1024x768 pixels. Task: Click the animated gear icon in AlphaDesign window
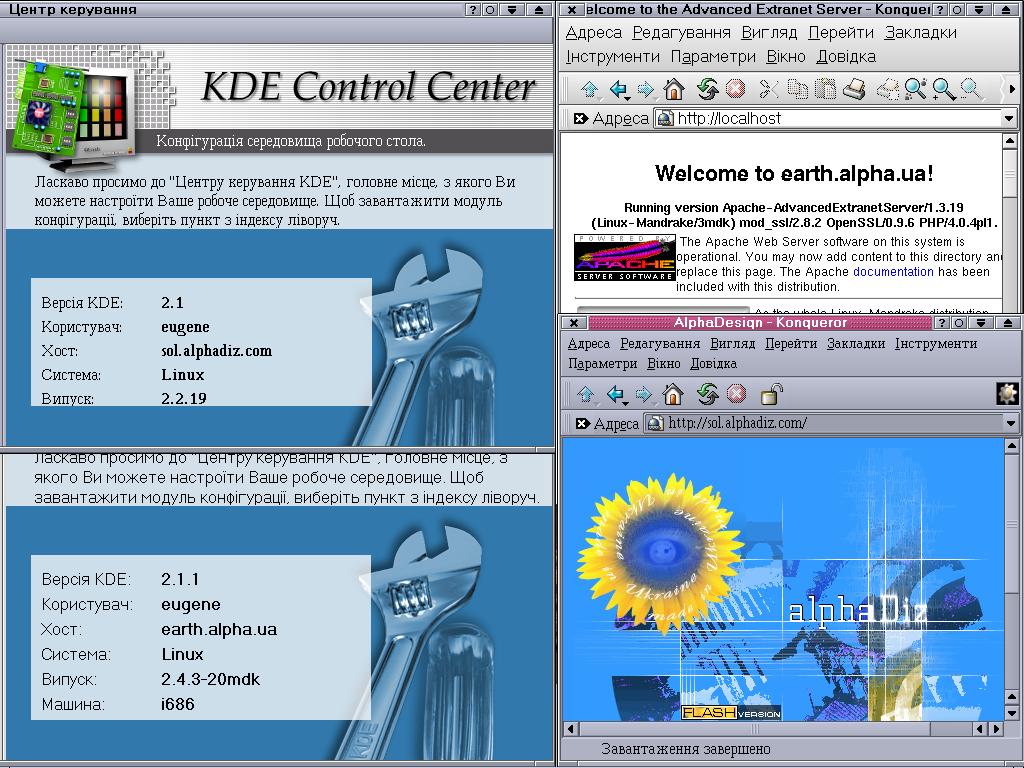tap(1007, 393)
